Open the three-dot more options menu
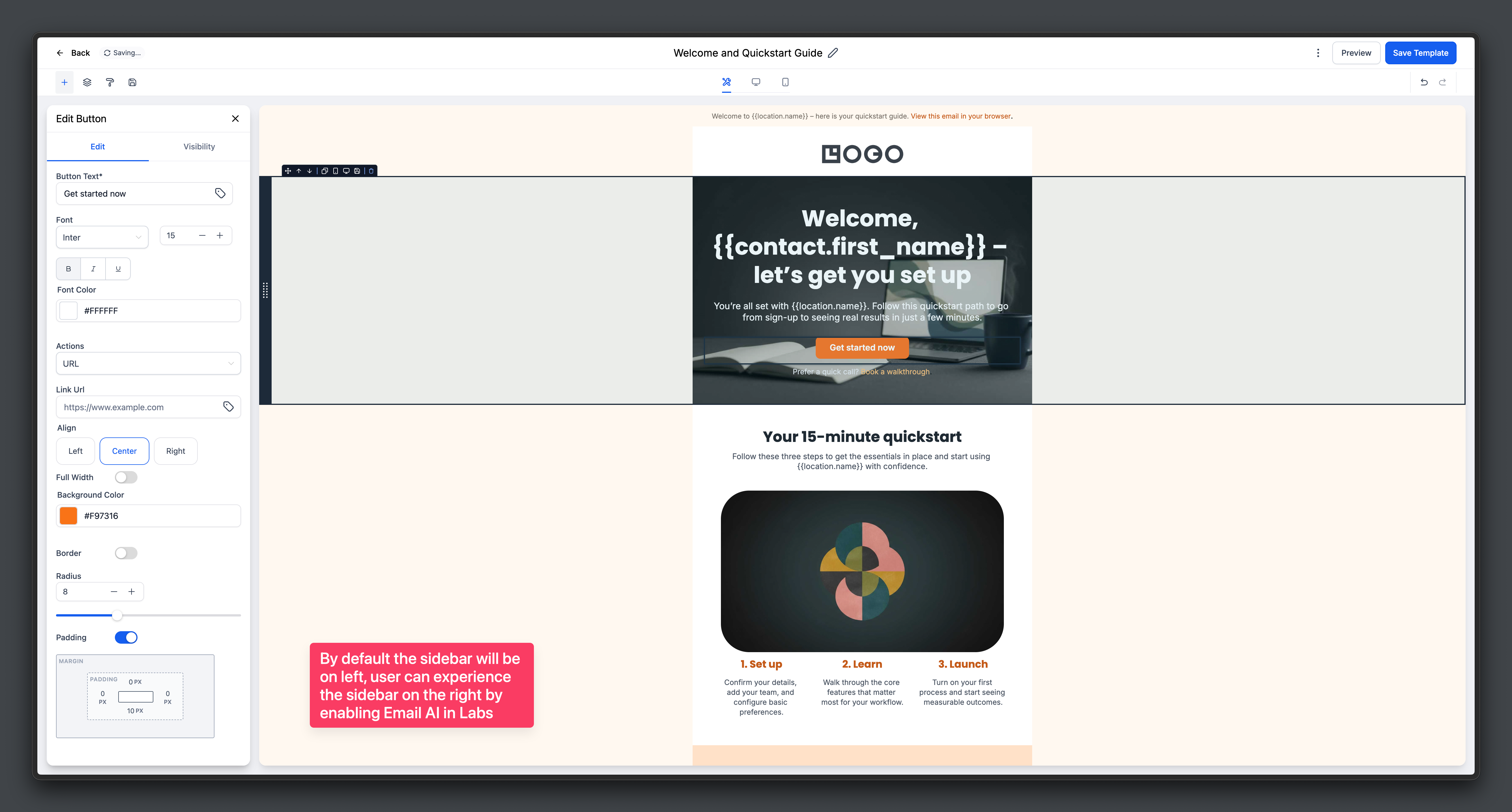Viewport: 1512px width, 812px height. pyautogui.click(x=1318, y=53)
